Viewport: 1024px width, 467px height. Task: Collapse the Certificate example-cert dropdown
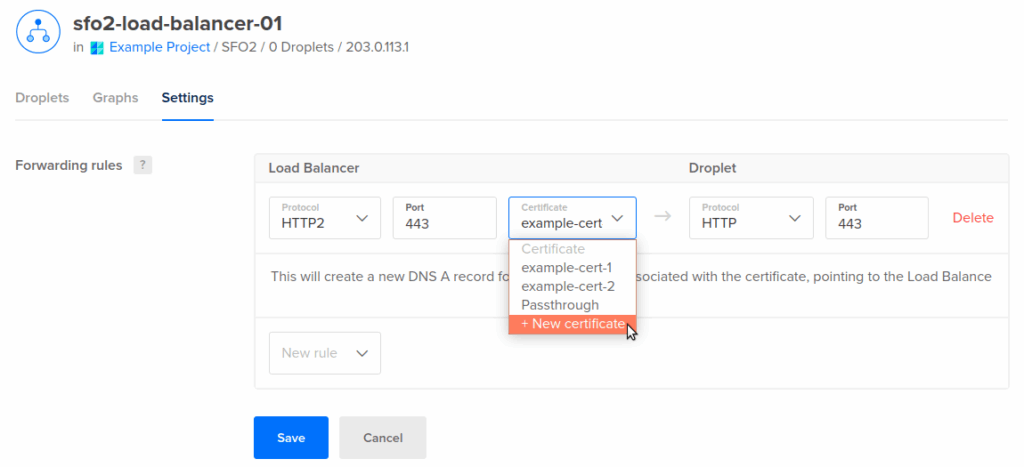572,217
